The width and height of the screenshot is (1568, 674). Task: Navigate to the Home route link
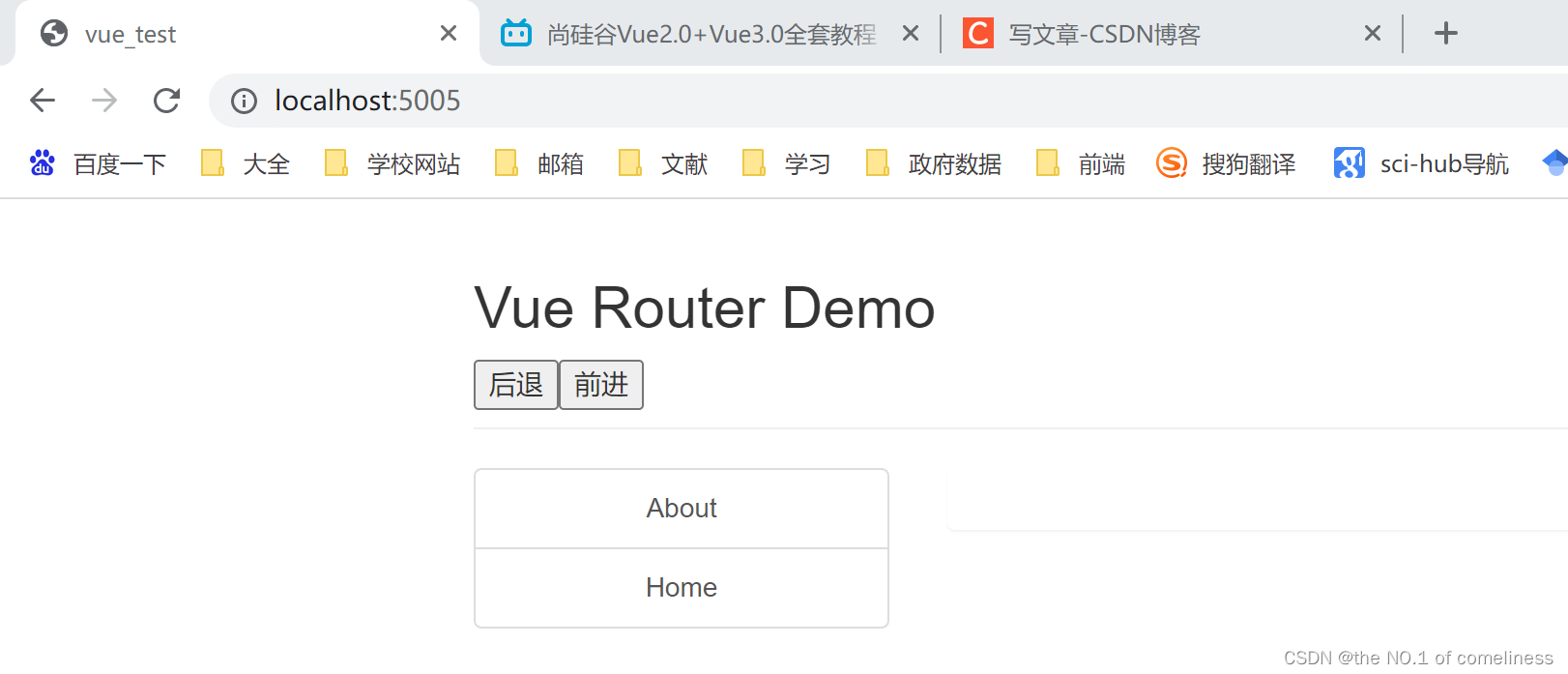(682, 588)
